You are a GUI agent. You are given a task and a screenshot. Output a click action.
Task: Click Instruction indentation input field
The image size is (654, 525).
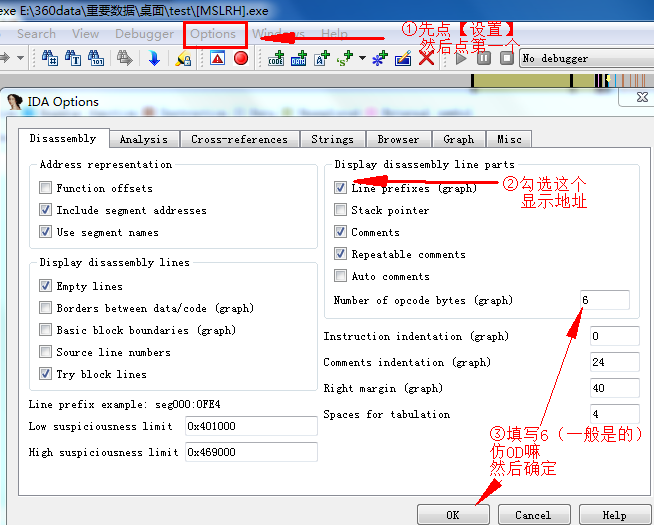pyautogui.click(x=615, y=336)
